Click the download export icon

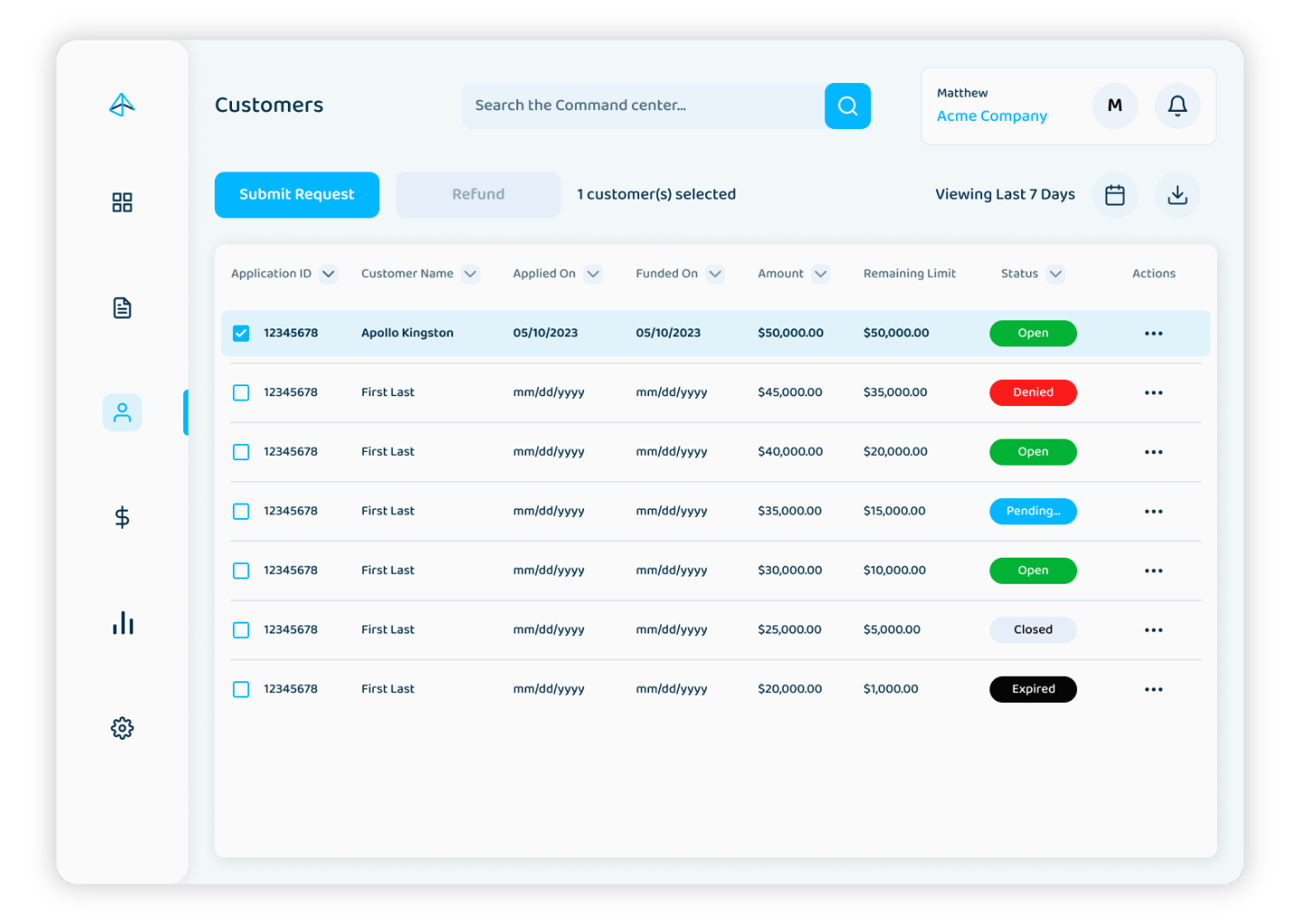point(1177,195)
